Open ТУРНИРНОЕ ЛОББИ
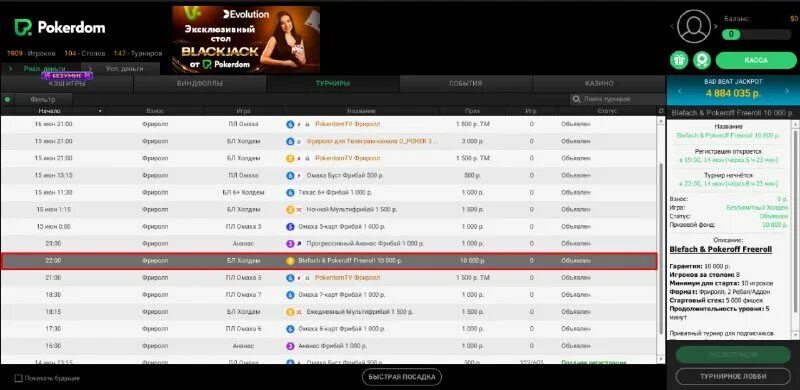This screenshot has height=390, width=800. tap(733, 377)
